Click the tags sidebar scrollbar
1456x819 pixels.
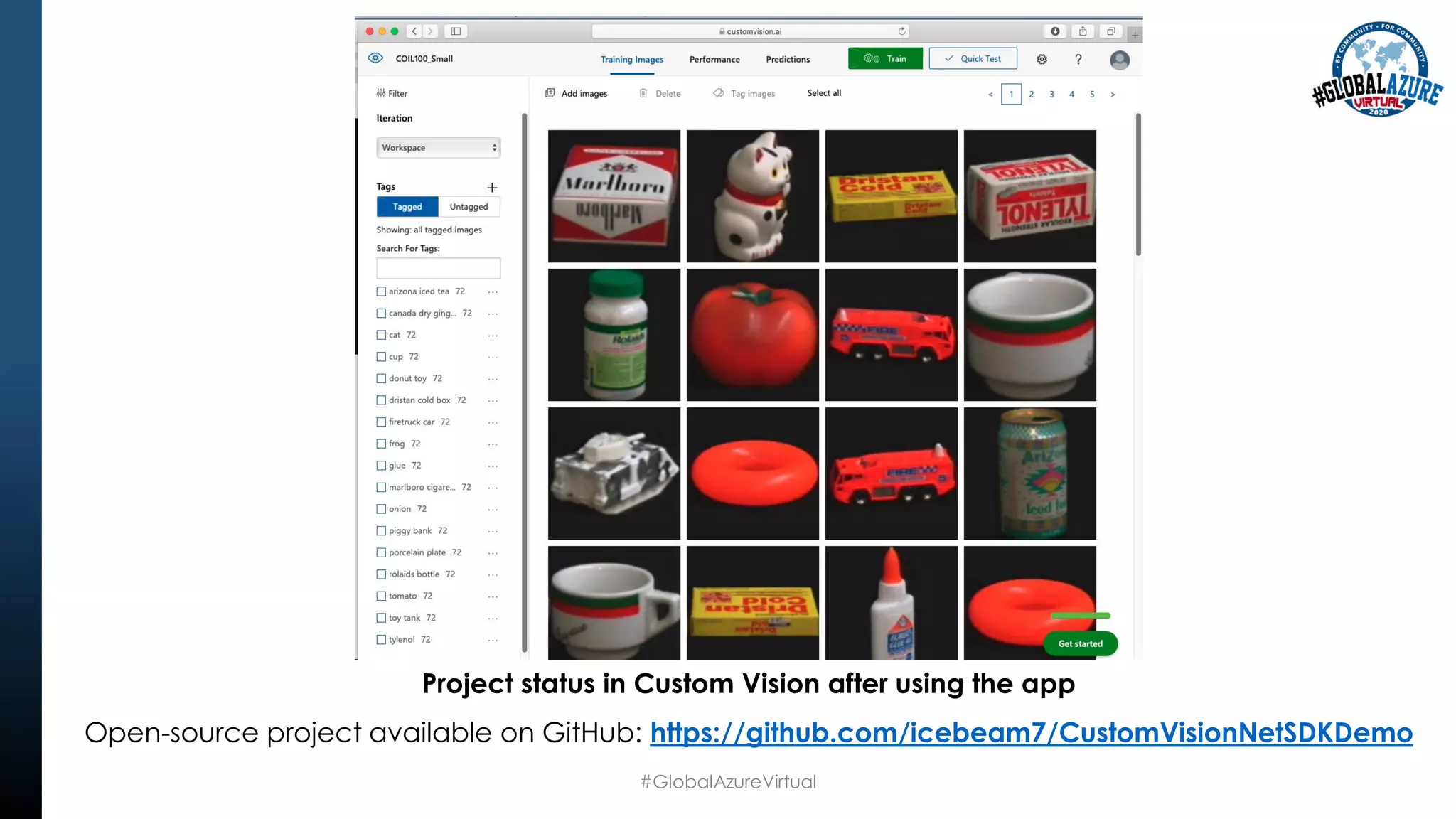[525, 382]
